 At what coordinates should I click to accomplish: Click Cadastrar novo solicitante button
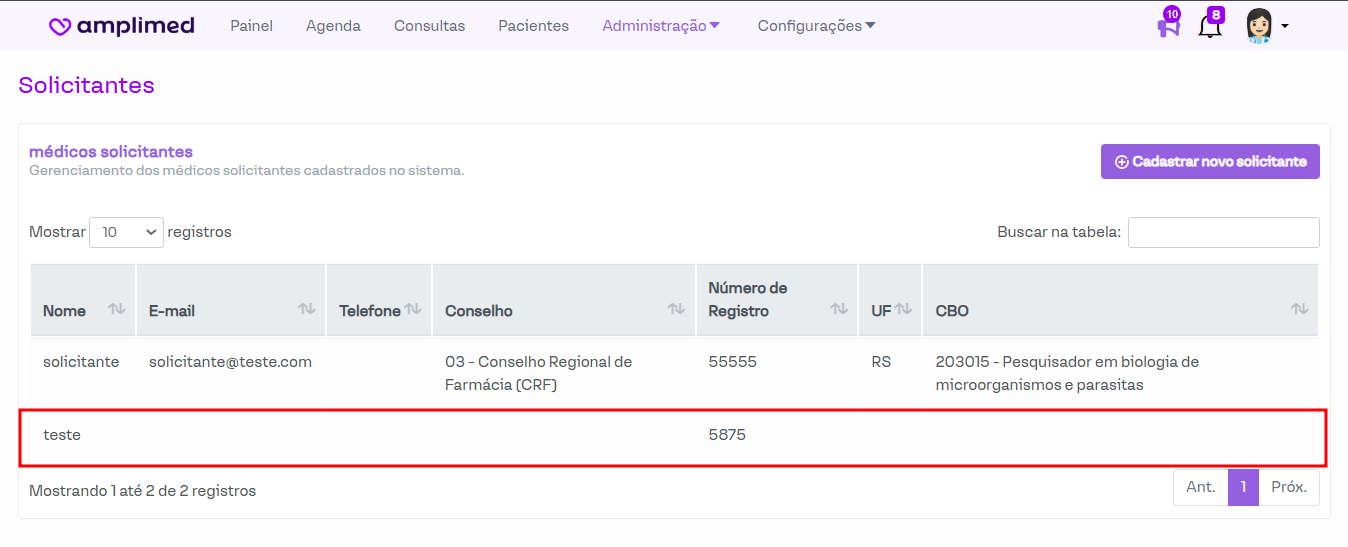[1210, 162]
